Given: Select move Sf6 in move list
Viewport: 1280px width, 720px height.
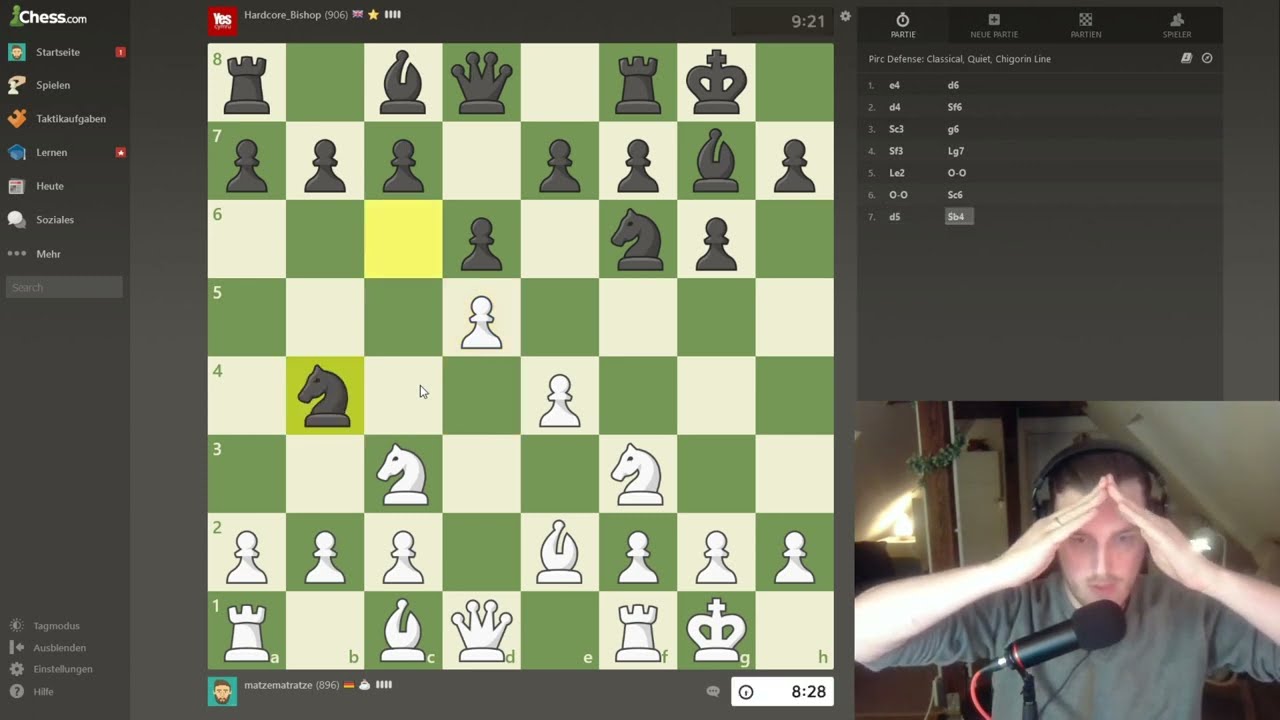Looking at the screenshot, I should click(x=954, y=107).
